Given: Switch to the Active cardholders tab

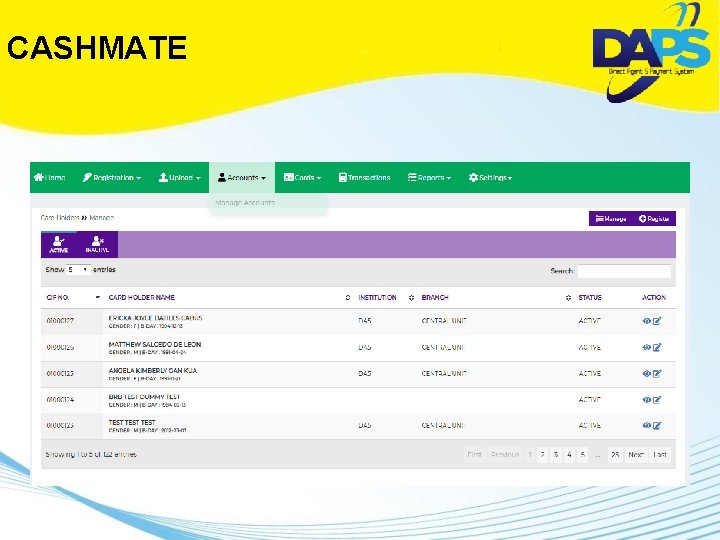Looking at the screenshot, I should coord(59,244).
